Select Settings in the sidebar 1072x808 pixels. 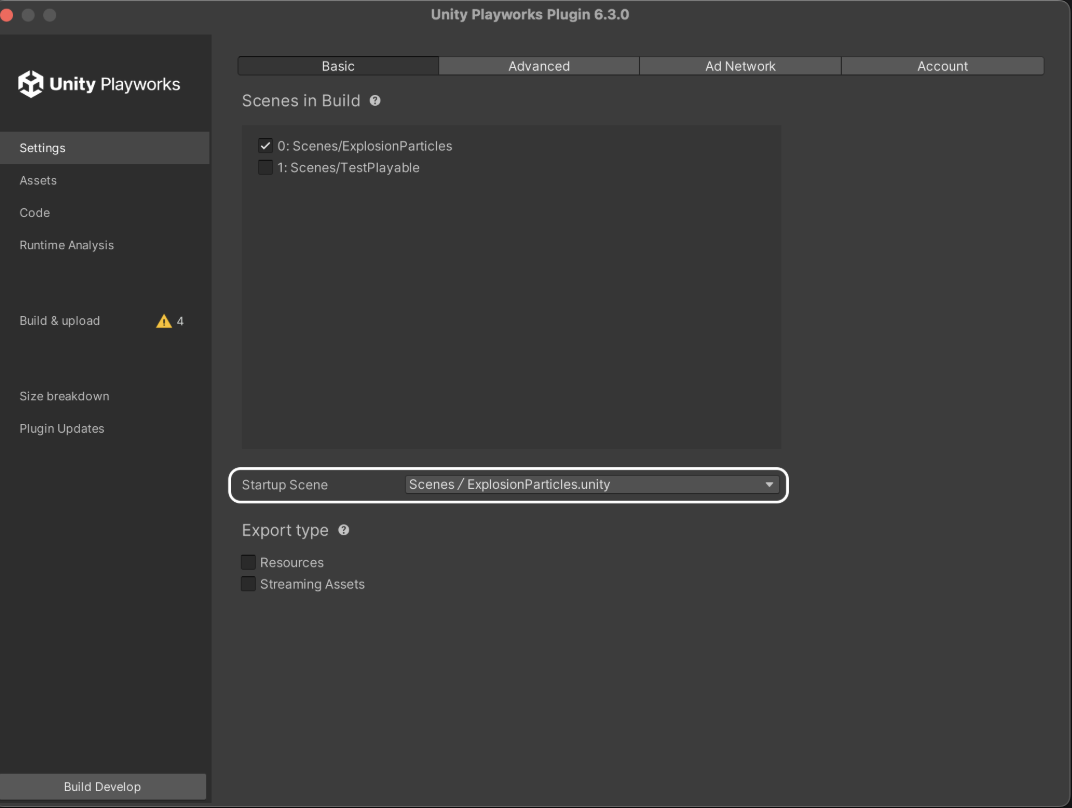[x=105, y=148]
